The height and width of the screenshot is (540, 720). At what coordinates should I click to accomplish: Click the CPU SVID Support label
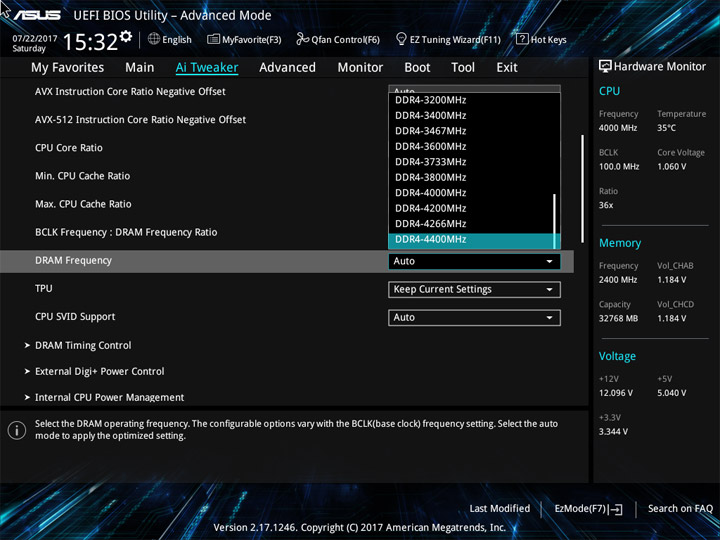[x=75, y=317]
